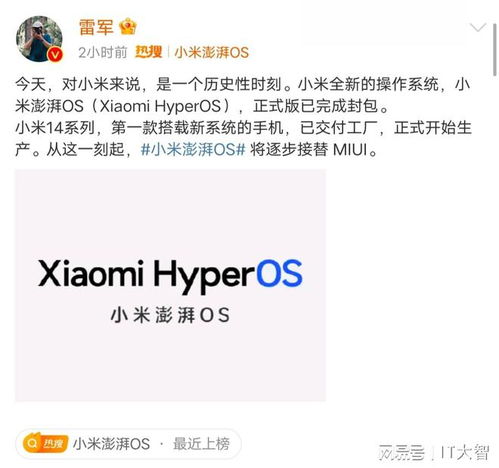Click the 网易号 watermark logo
Image resolution: width=499 pixels, height=468 pixels.
point(402,452)
